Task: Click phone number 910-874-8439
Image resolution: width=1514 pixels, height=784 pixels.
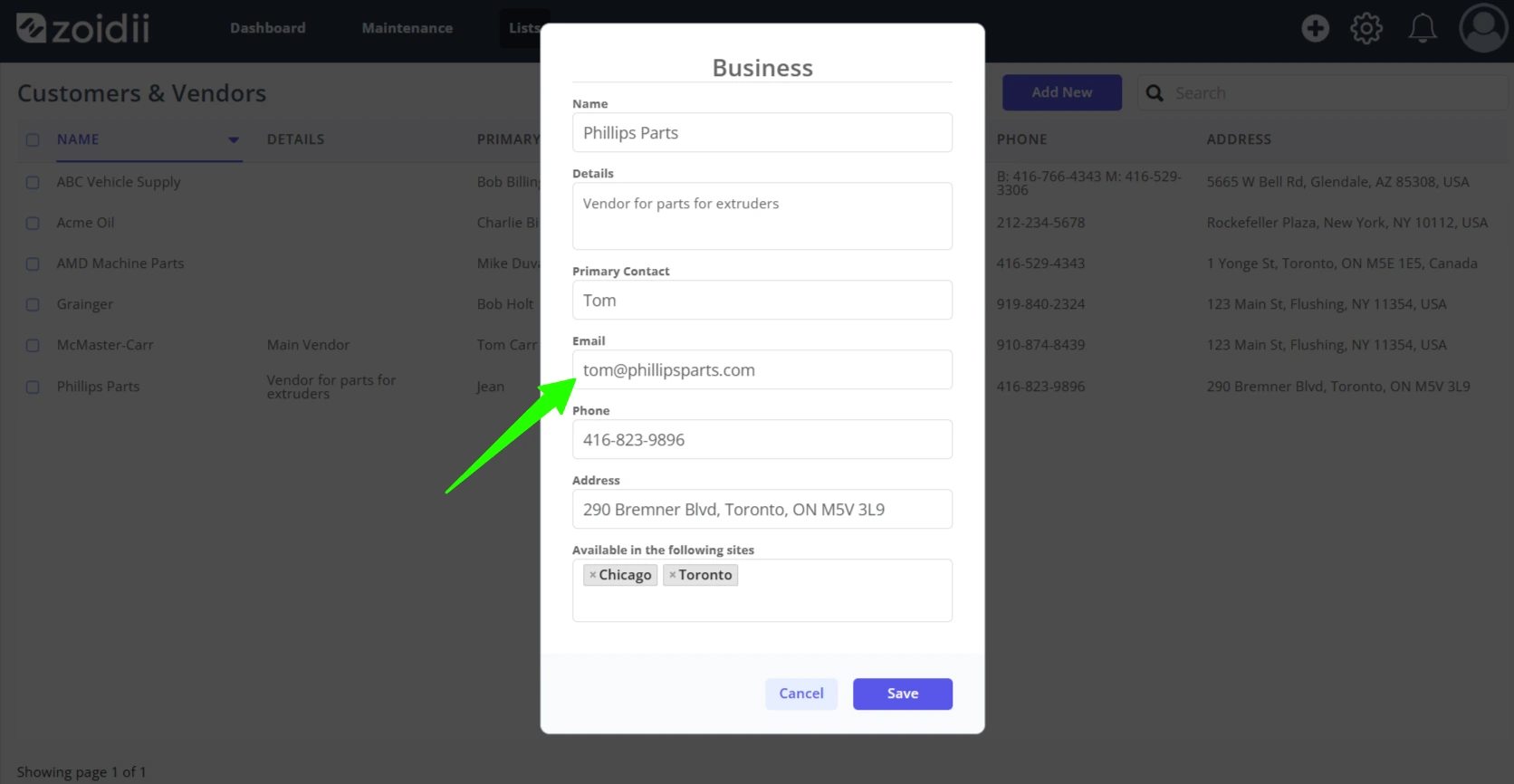Action: coord(1040,345)
